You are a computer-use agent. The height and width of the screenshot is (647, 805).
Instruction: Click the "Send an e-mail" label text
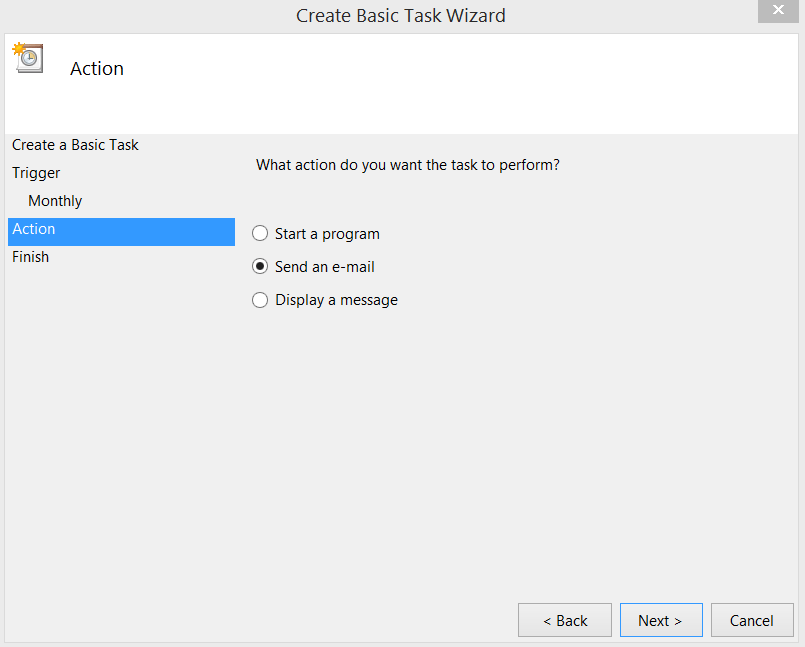325,267
